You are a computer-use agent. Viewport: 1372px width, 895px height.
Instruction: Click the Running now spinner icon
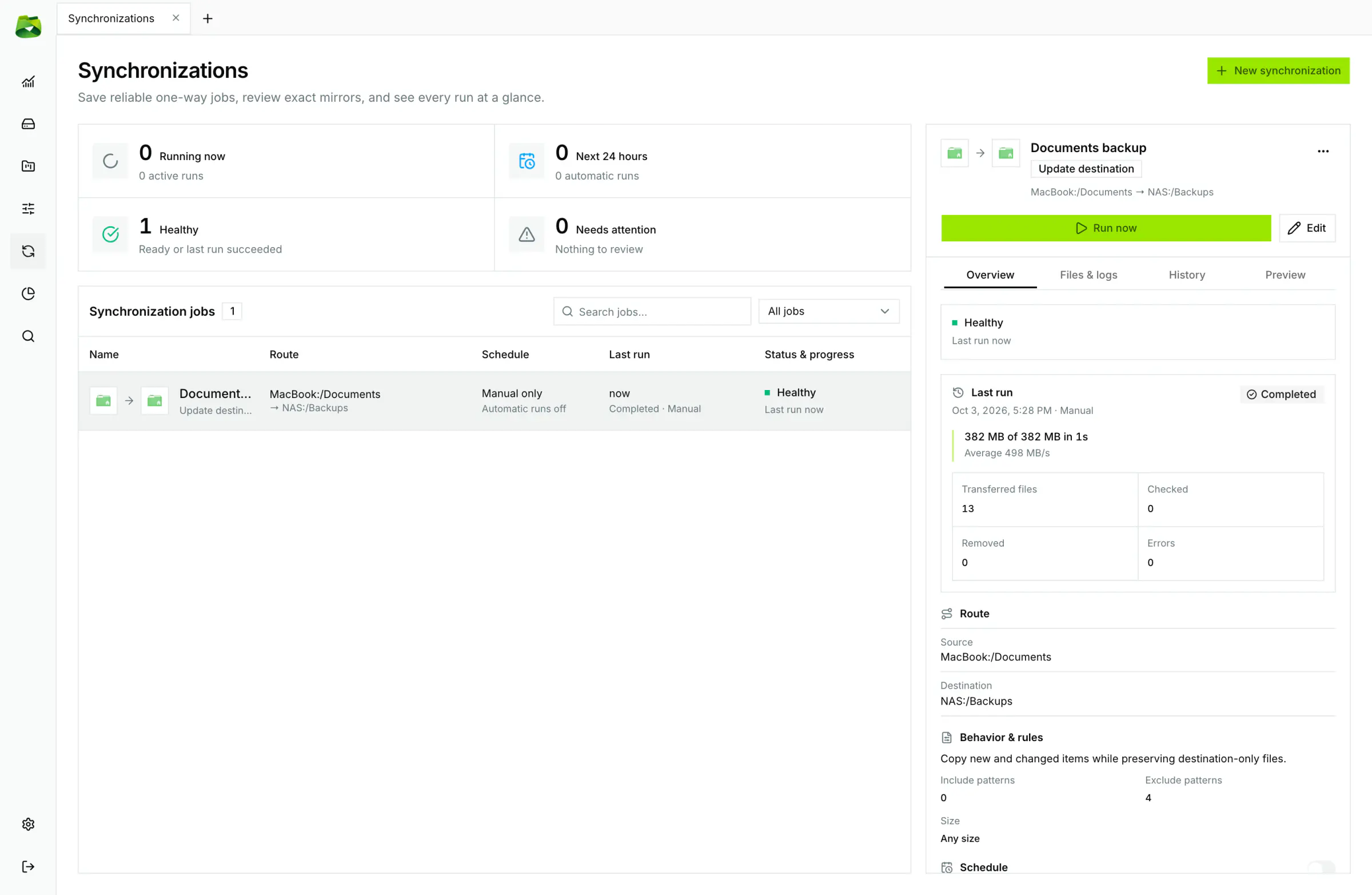pyautogui.click(x=111, y=161)
